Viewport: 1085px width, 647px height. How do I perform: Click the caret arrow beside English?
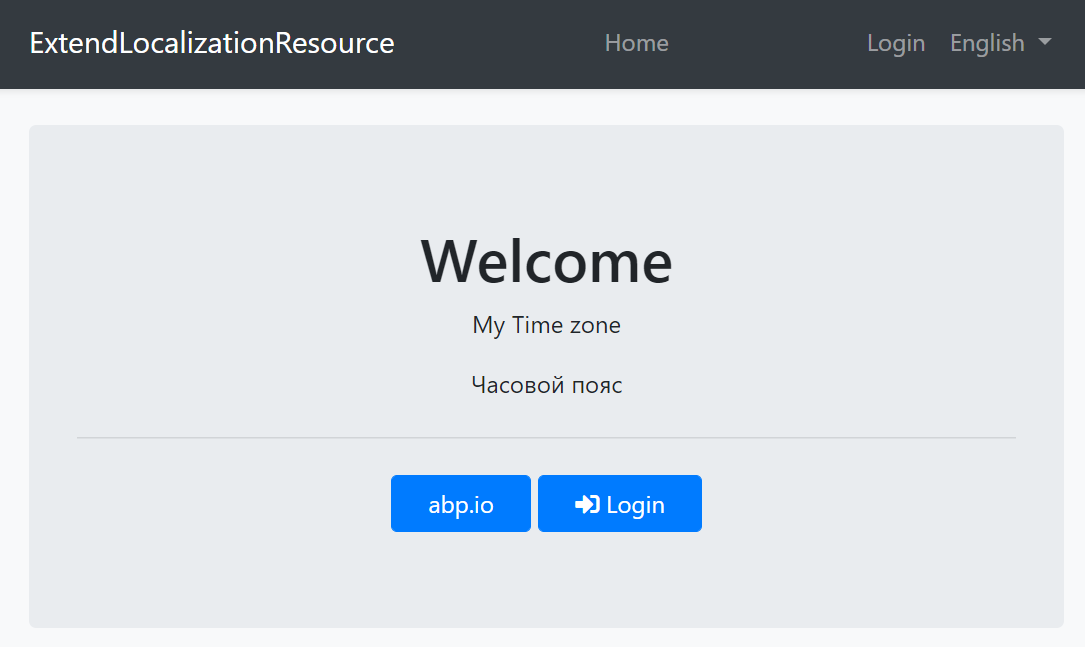click(x=1045, y=43)
